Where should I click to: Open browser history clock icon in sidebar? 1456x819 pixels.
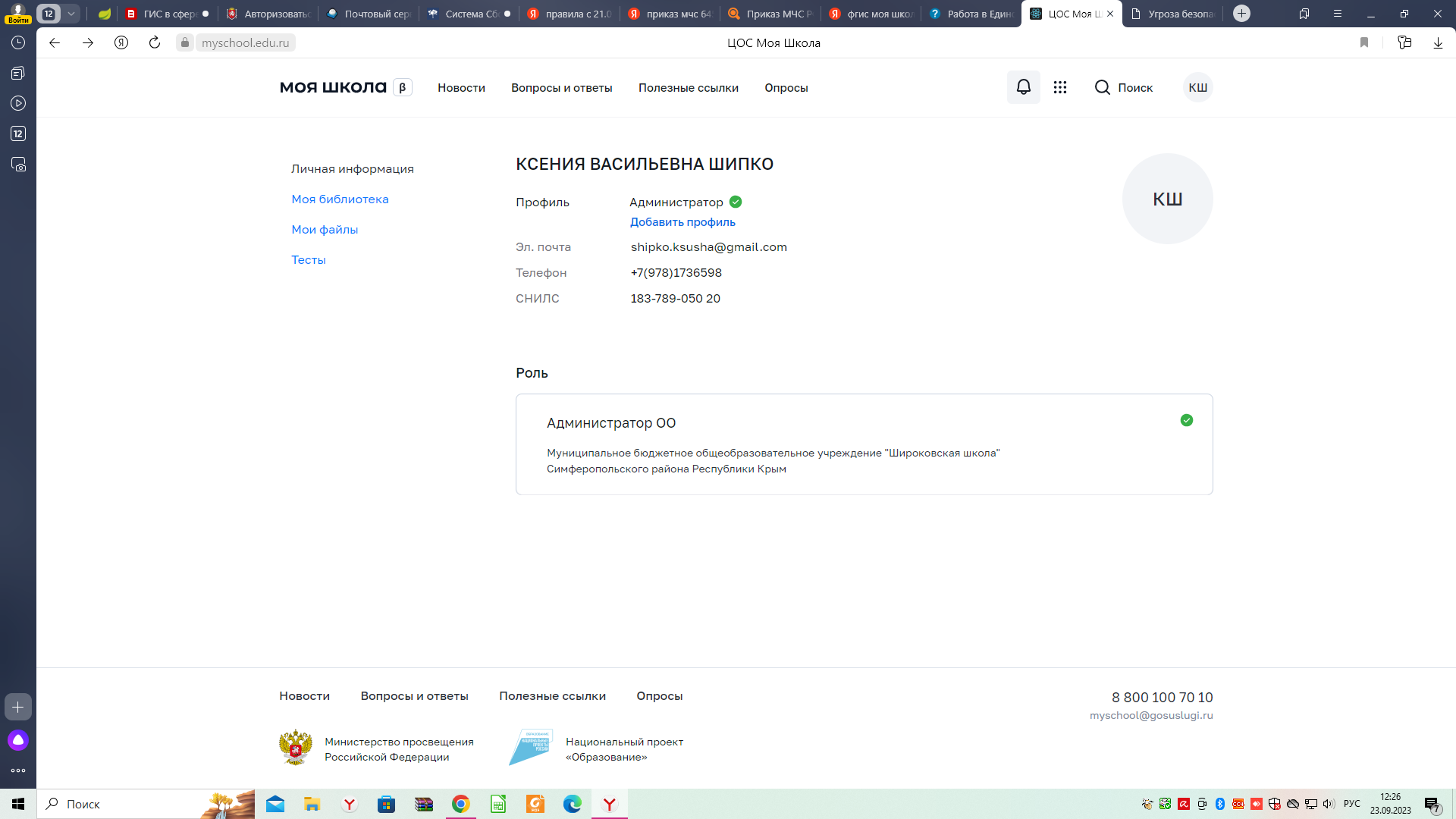pos(18,42)
